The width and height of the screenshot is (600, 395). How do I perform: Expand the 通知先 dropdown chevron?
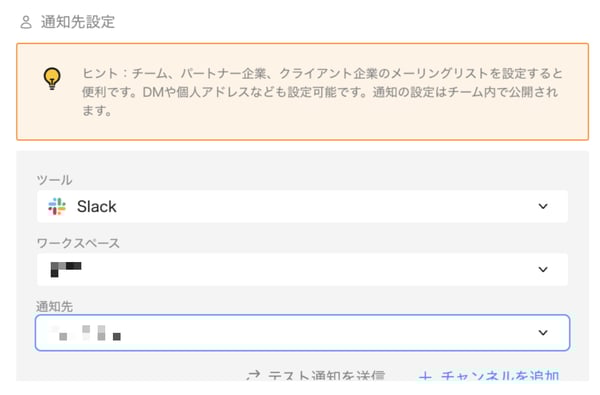click(x=543, y=333)
